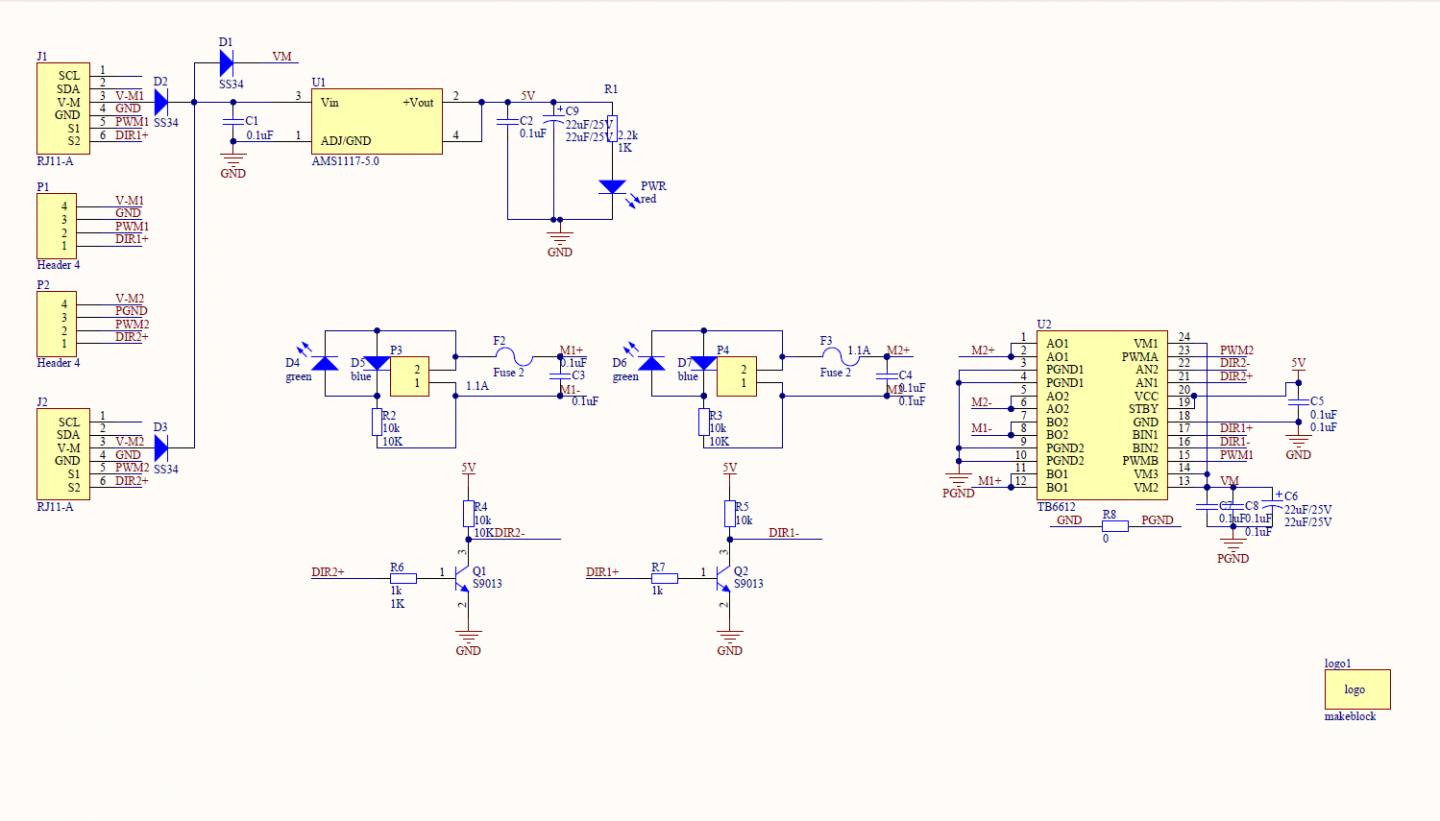This screenshot has width=1440, height=821.
Task: Click the GND symbol below capacitor C1
Action: click(x=232, y=165)
